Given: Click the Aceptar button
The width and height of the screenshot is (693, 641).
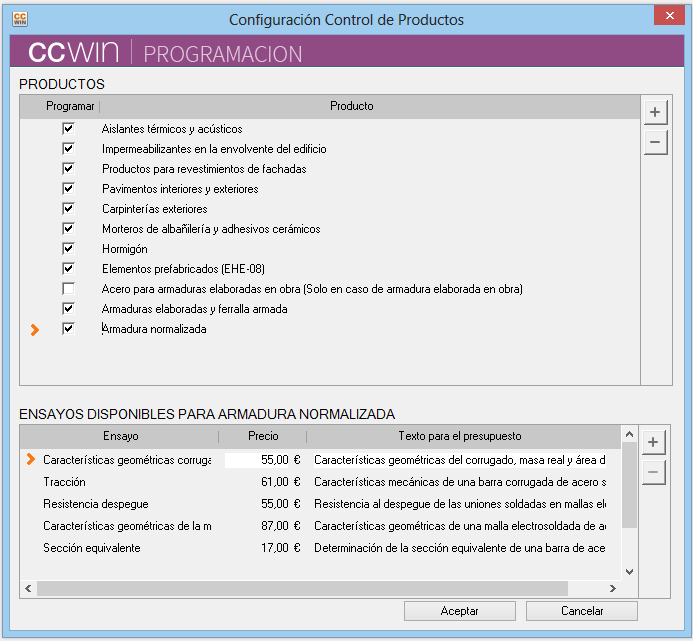Looking at the screenshot, I should 459,611.
